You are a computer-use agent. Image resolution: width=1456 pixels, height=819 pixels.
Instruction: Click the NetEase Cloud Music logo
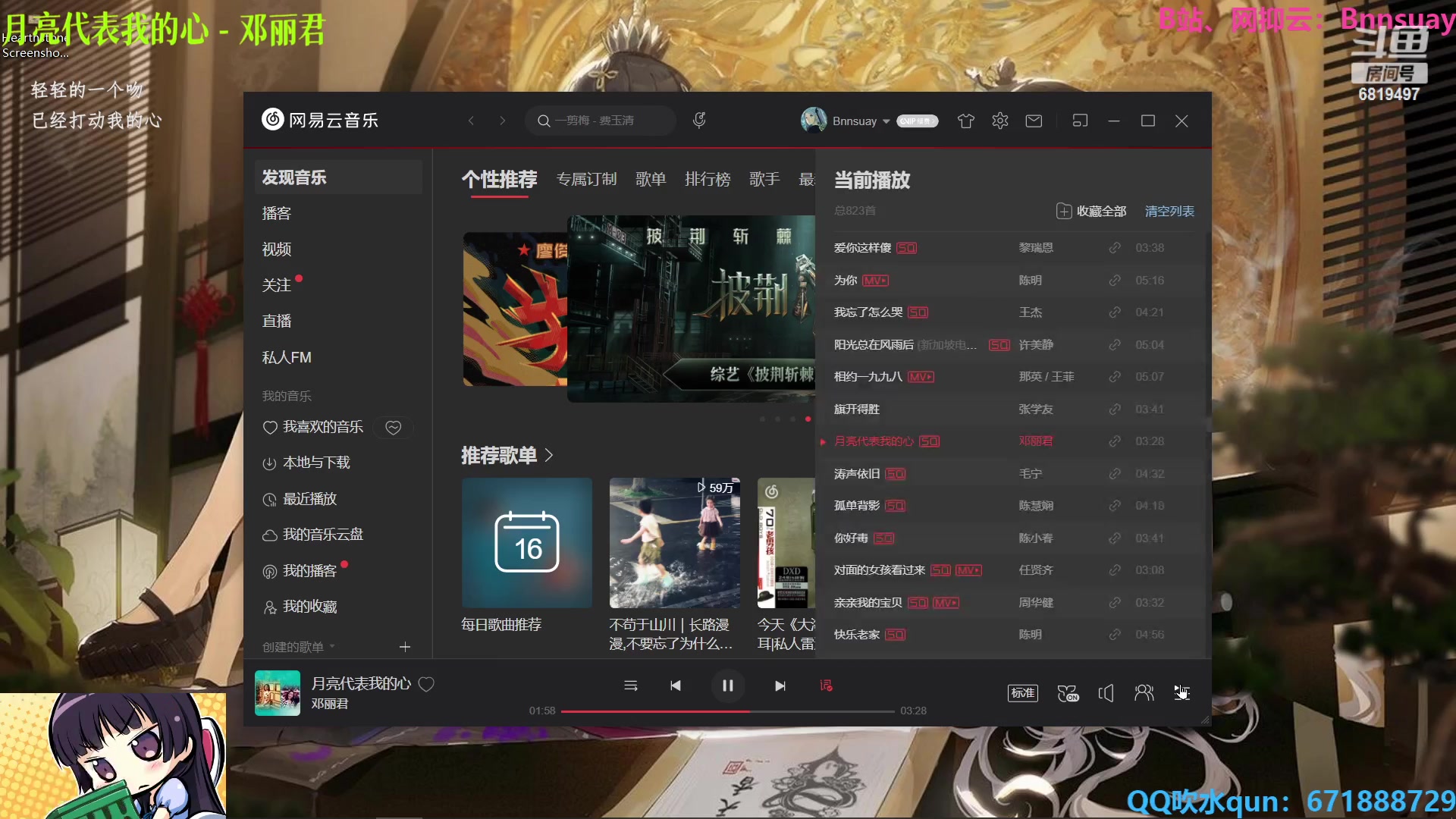[x=320, y=120]
